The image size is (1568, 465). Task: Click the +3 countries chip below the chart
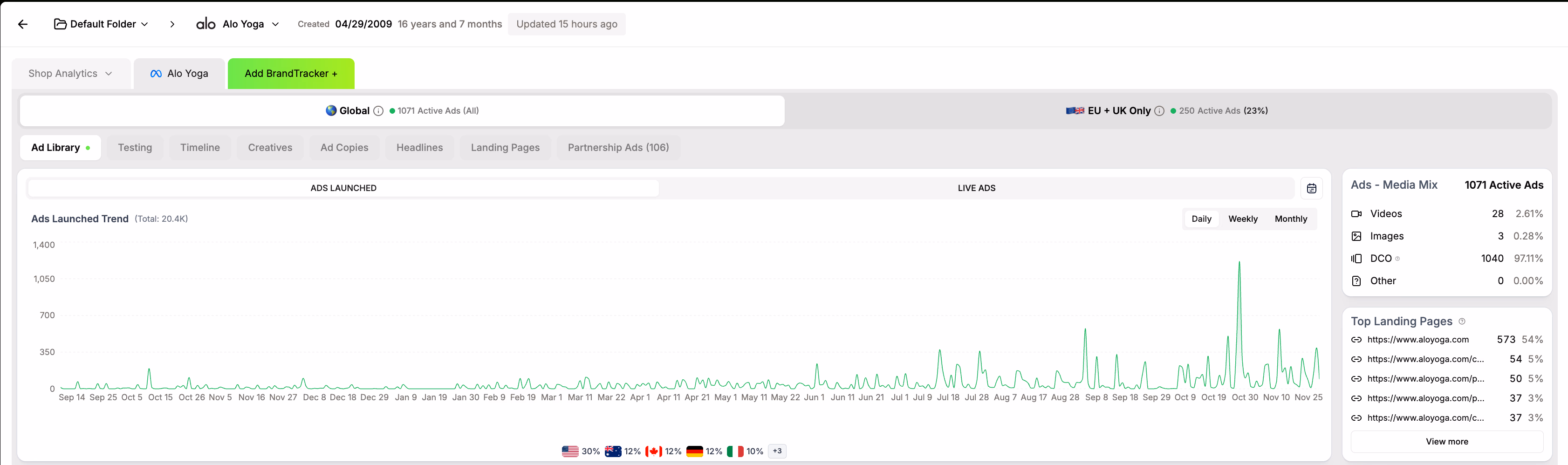point(777,451)
